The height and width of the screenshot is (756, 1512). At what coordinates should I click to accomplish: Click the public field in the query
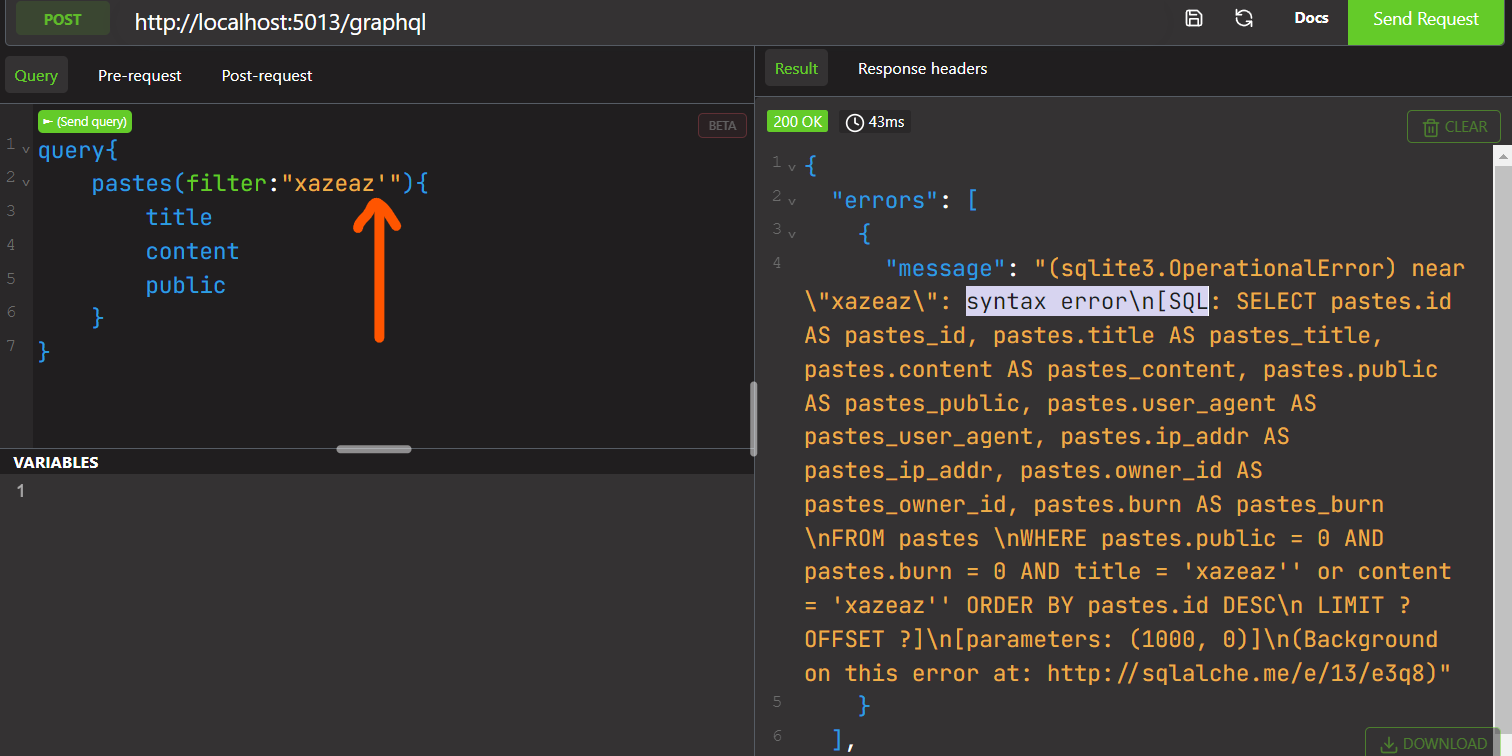point(186,285)
